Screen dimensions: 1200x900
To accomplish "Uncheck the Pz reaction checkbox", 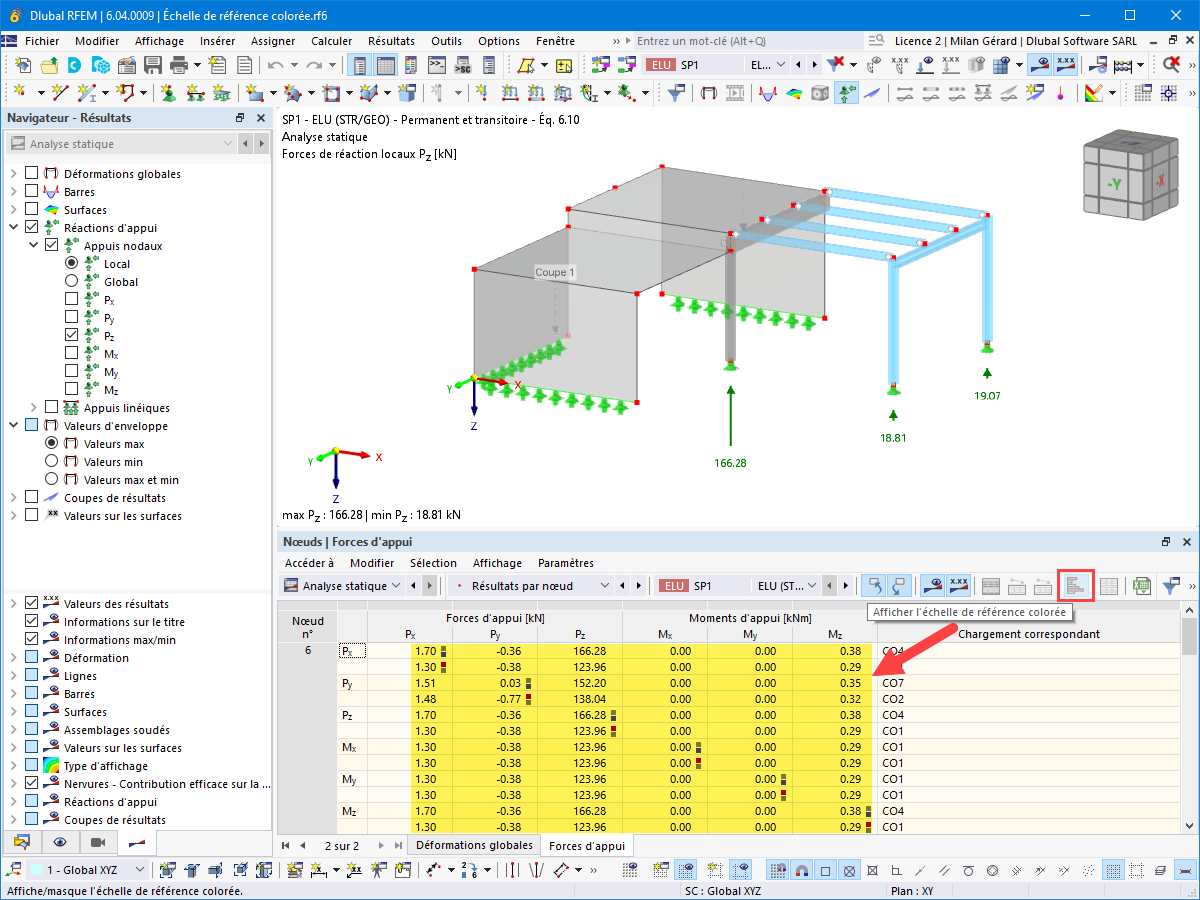I will 71,336.
